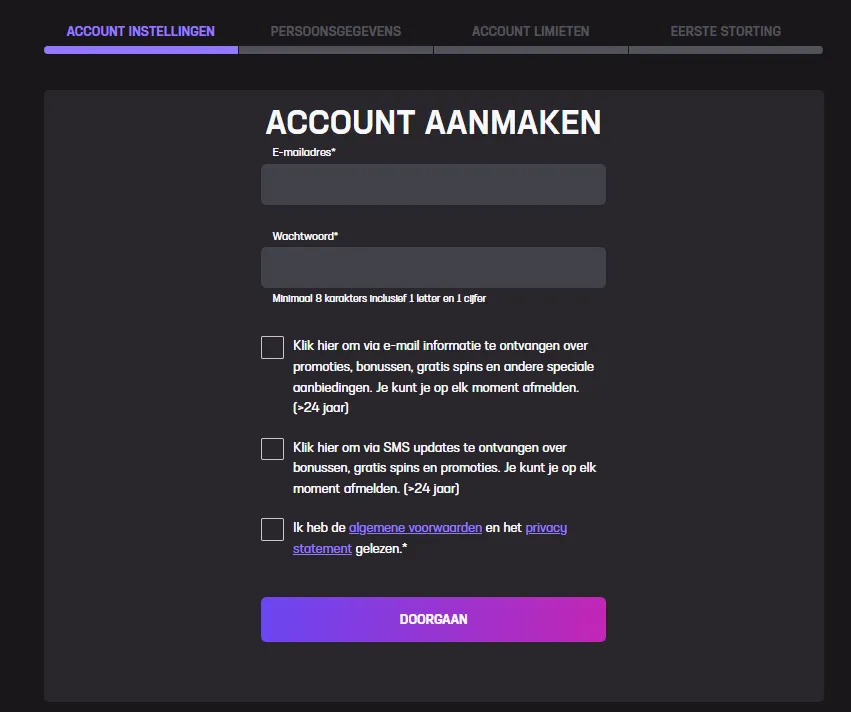Click the Wachtwoord field label
Image resolution: width=851 pixels, height=712 pixels.
(304, 236)
